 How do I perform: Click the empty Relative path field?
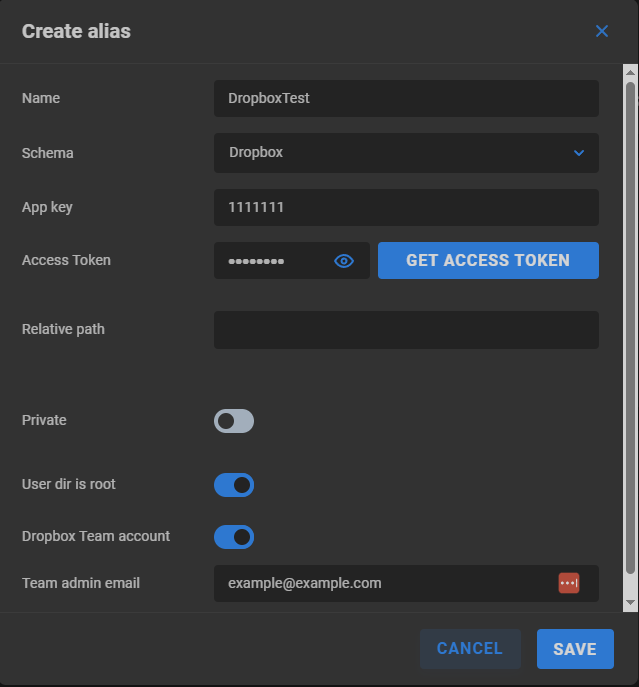click(406, 330)
